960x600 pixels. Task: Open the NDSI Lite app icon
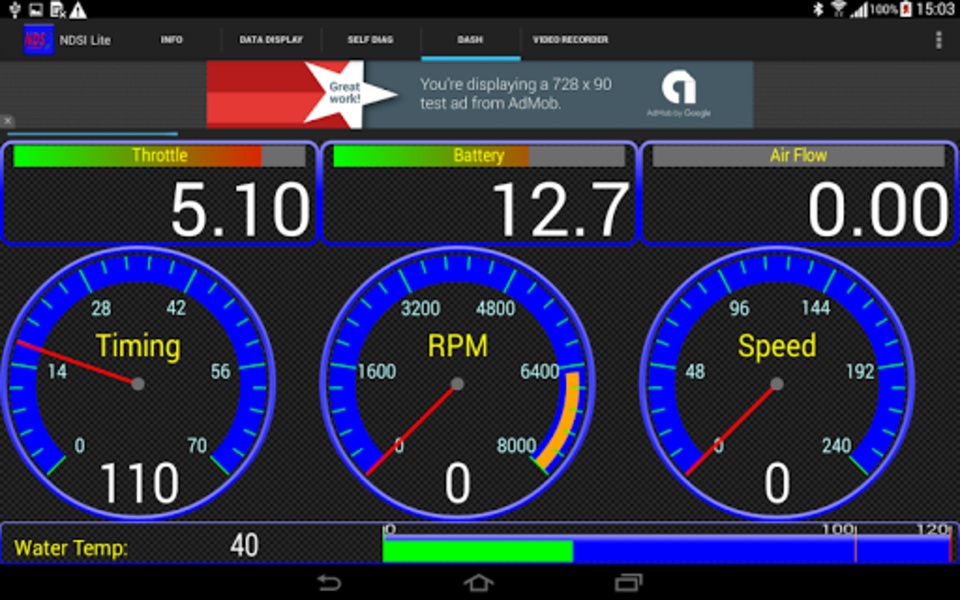[x=38, y=40]
